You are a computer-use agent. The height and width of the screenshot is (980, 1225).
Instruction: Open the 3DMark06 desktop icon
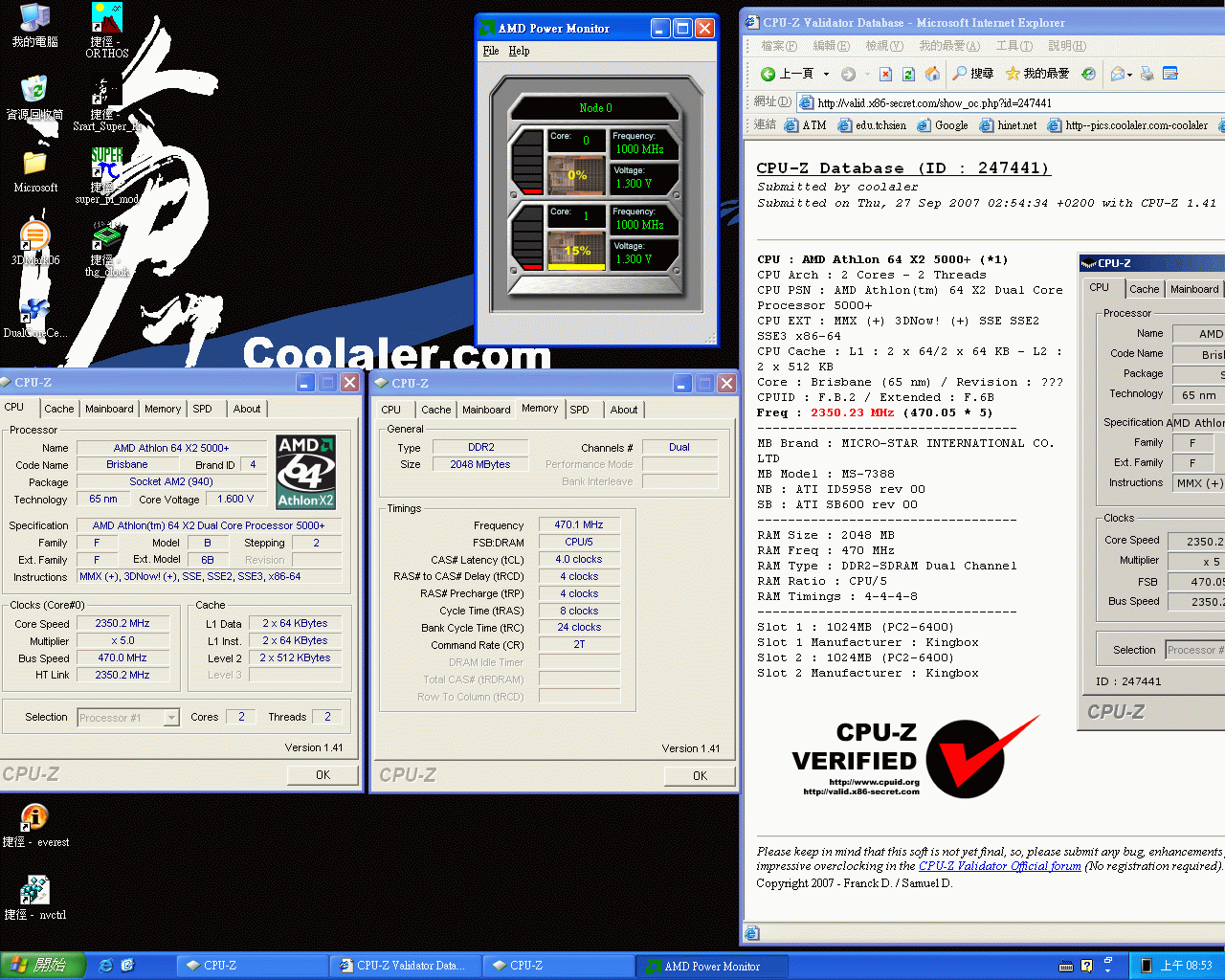tap(35, 243)
